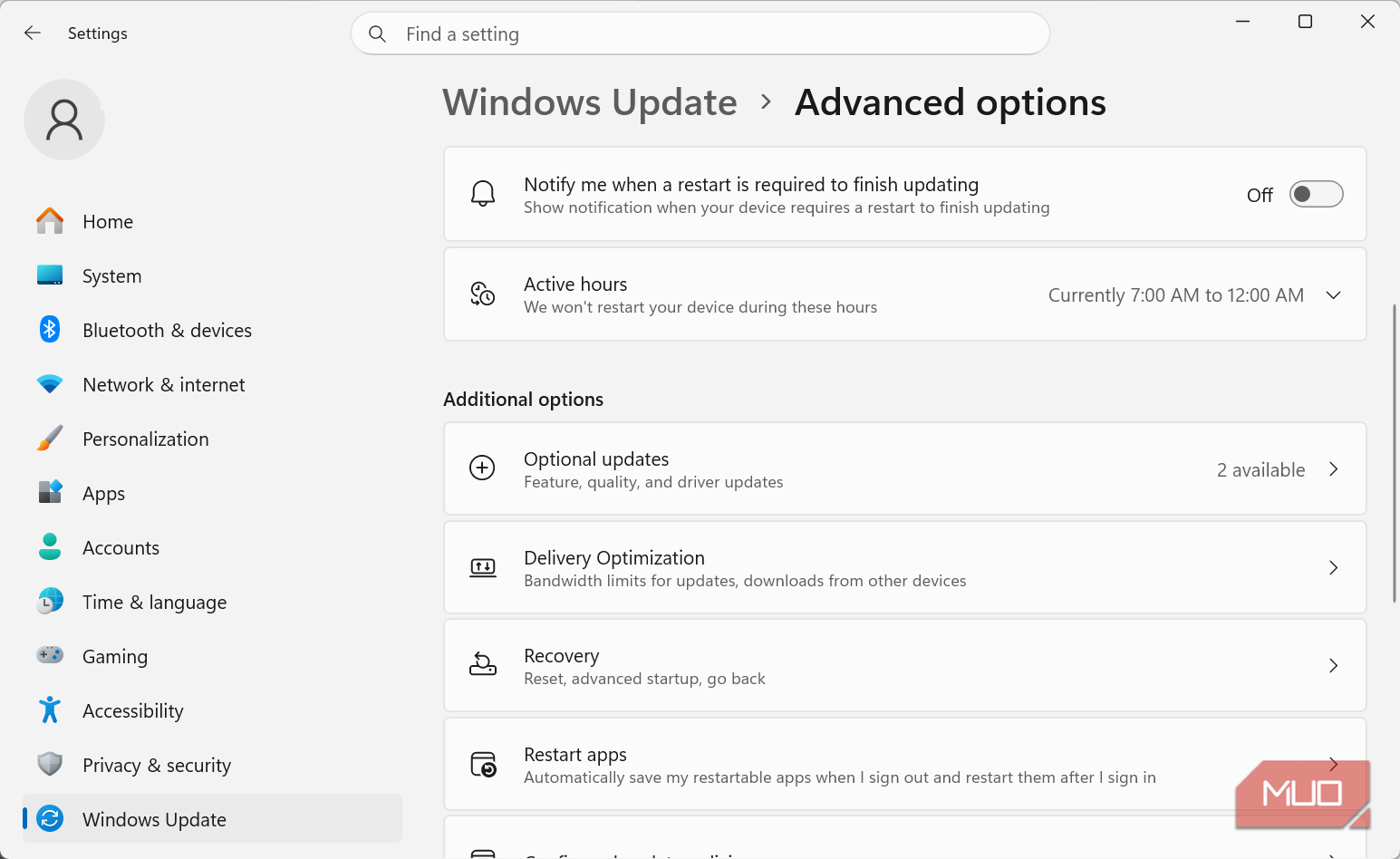Open the Optional updates title
Screen dimensions: 1400x859
tap(596, 459)
